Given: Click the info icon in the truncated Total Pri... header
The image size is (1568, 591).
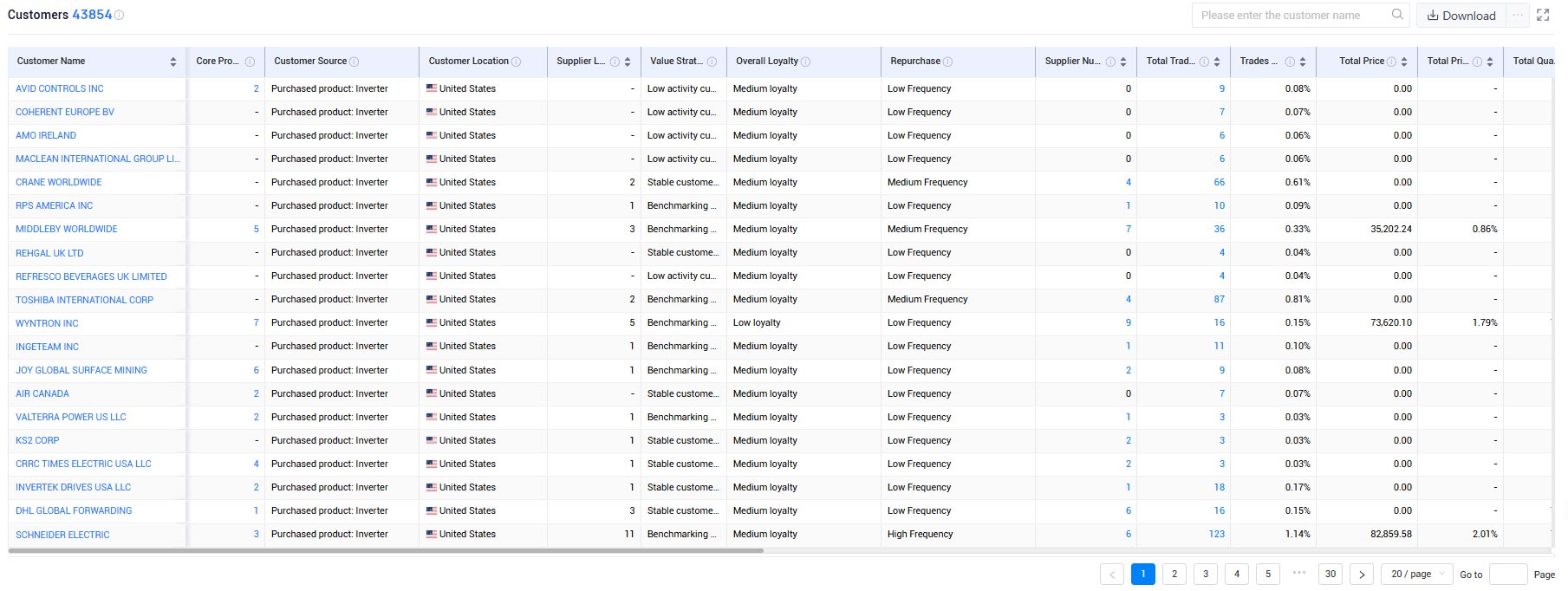Looking at the screenshot, I should tap(1477, 62).
